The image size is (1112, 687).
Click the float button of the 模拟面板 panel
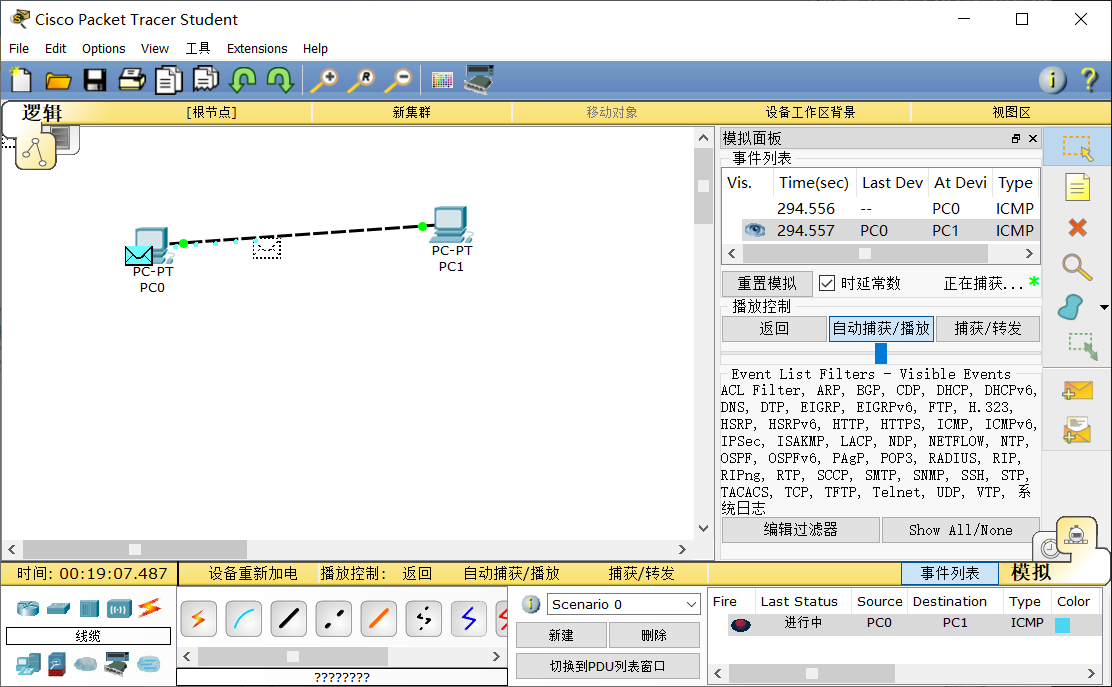click(1016, 138)
